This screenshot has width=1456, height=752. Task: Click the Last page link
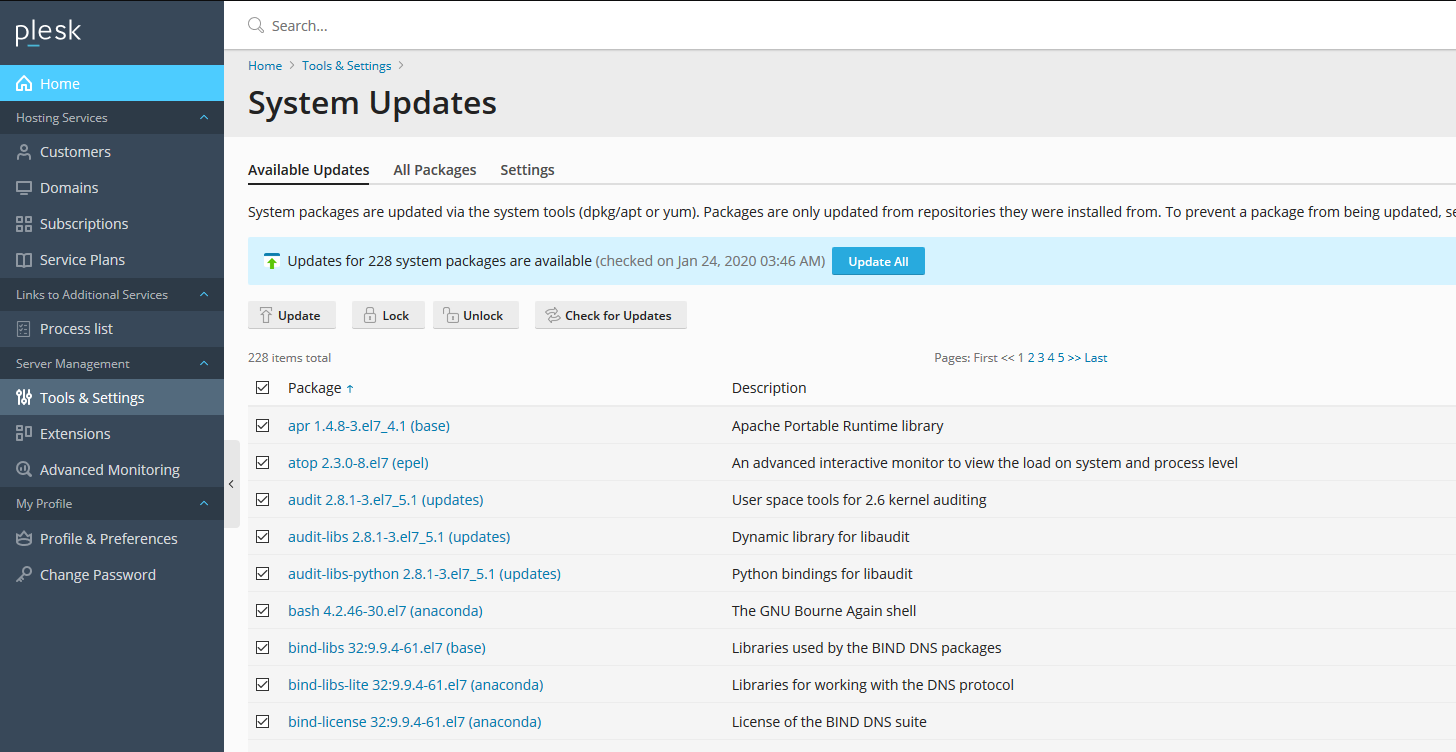click(1096, 358)
